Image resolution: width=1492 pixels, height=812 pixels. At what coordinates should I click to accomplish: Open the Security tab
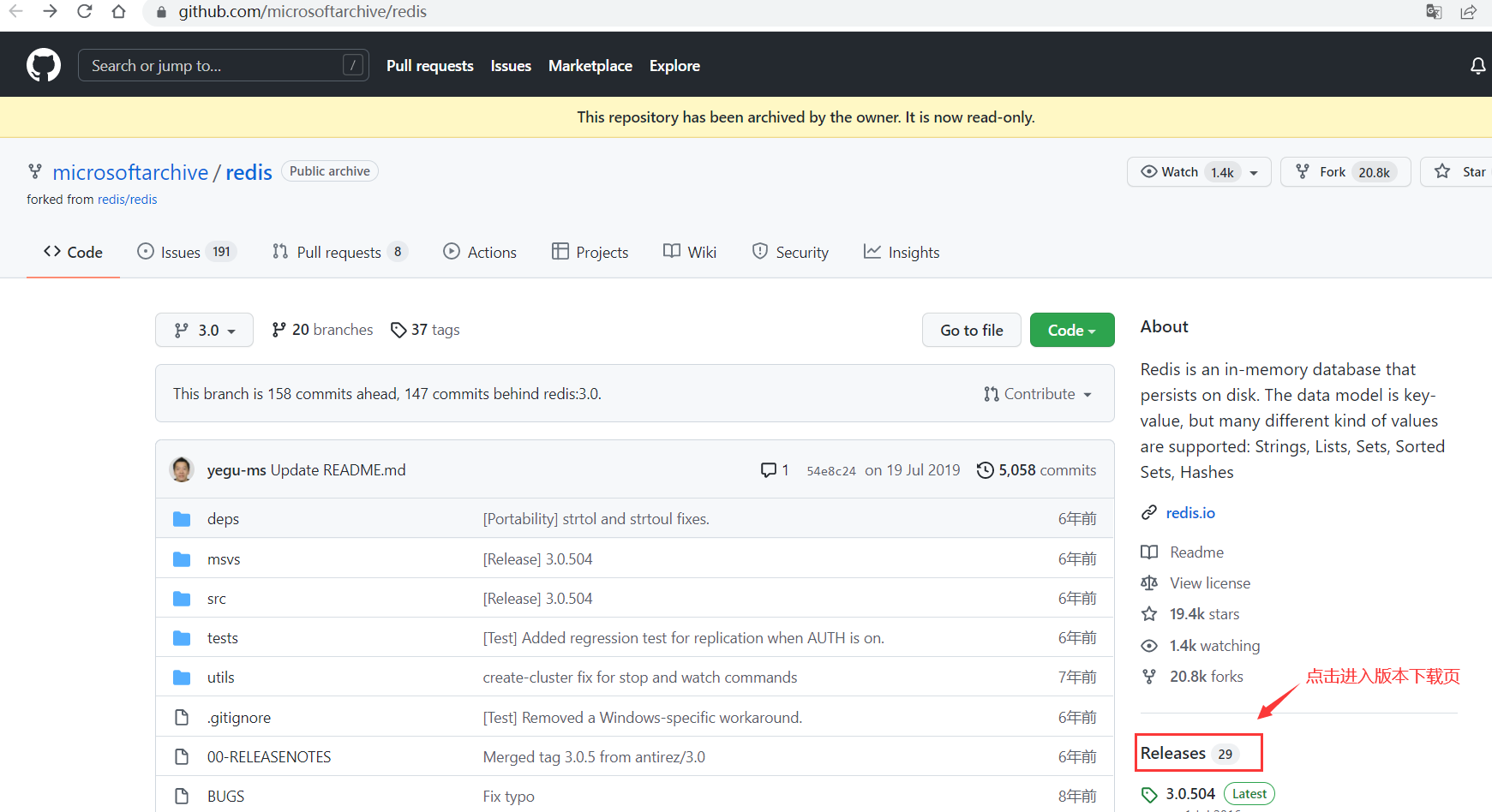(790, 252)
